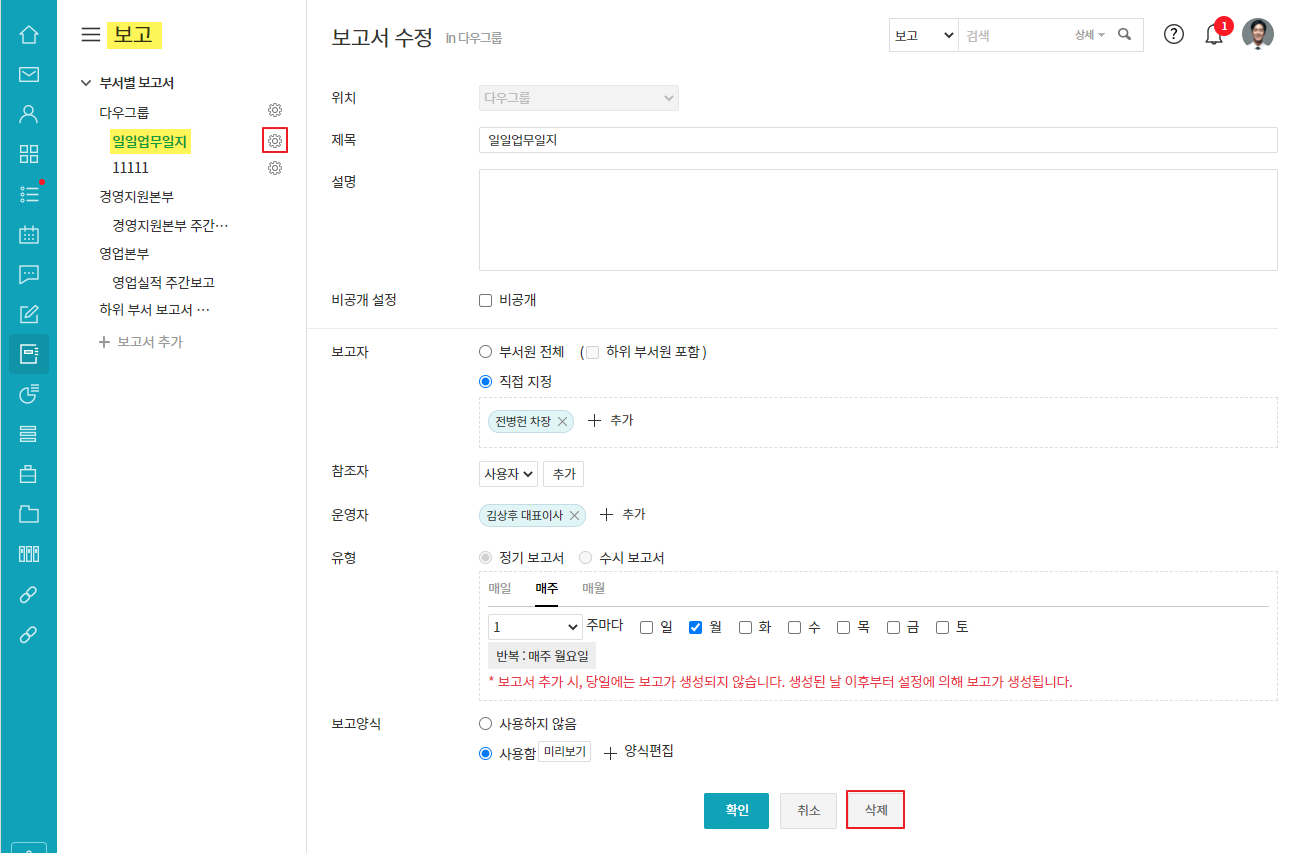
Task: Open the 사용자 dropdown for 참조자
Action: tap(508, 474)
